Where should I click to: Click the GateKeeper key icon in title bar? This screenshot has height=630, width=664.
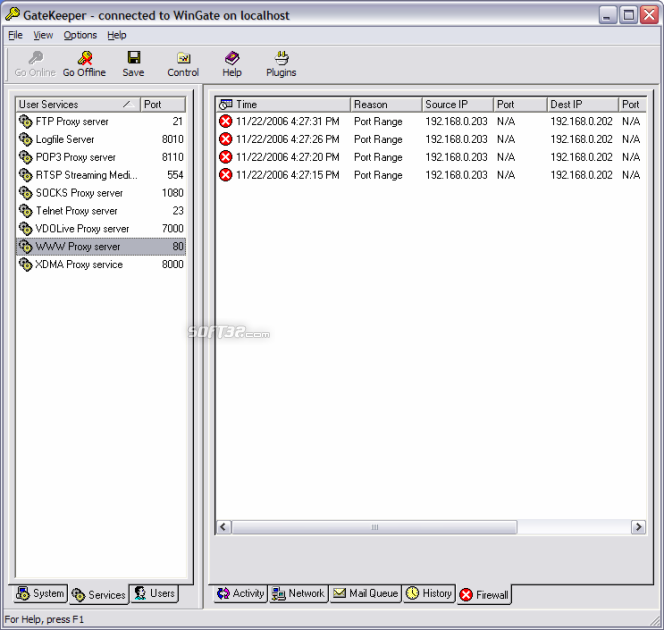point(12,14)
